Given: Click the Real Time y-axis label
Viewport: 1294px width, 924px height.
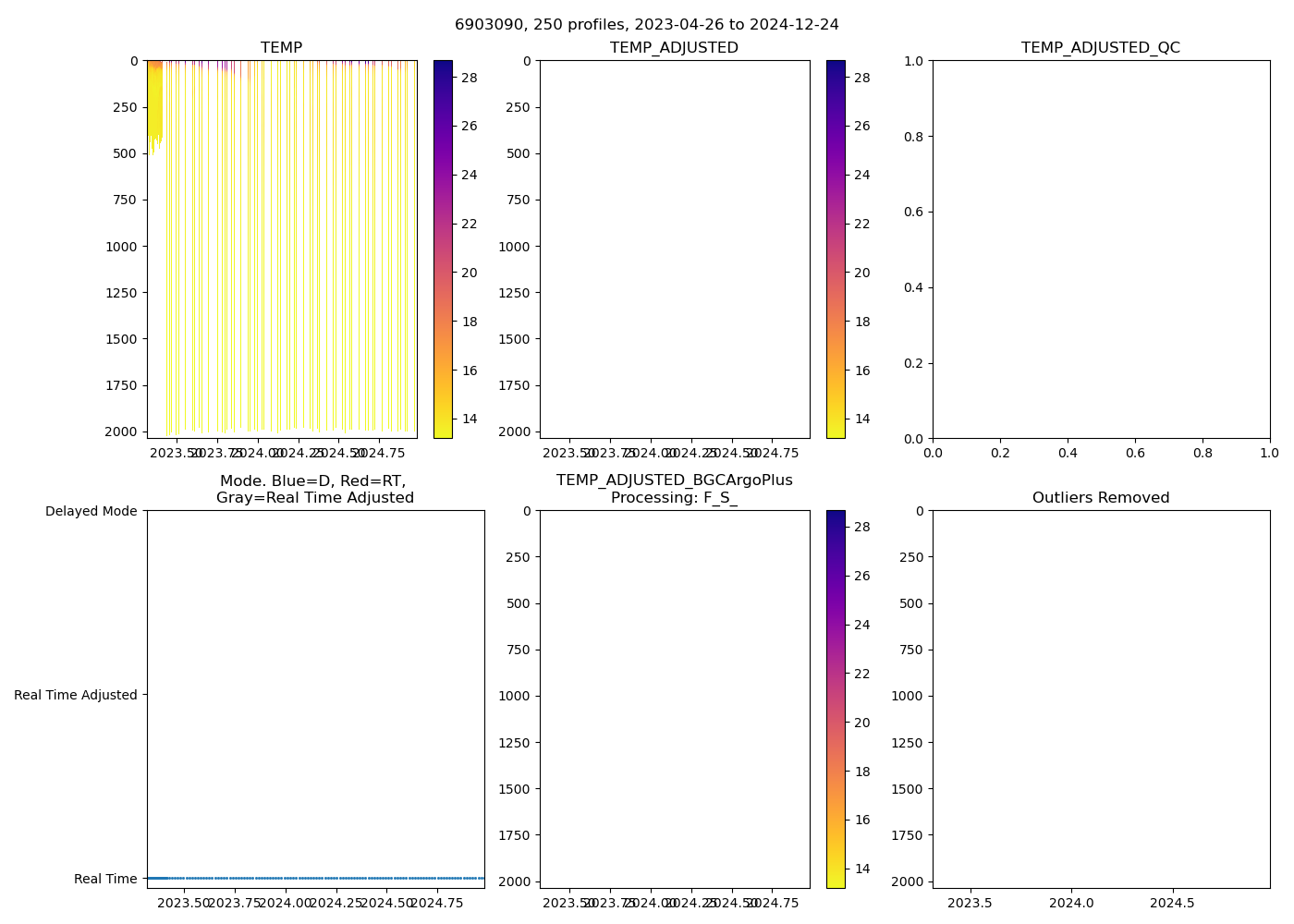Looking at the screenshot, I should coord(105,879).
